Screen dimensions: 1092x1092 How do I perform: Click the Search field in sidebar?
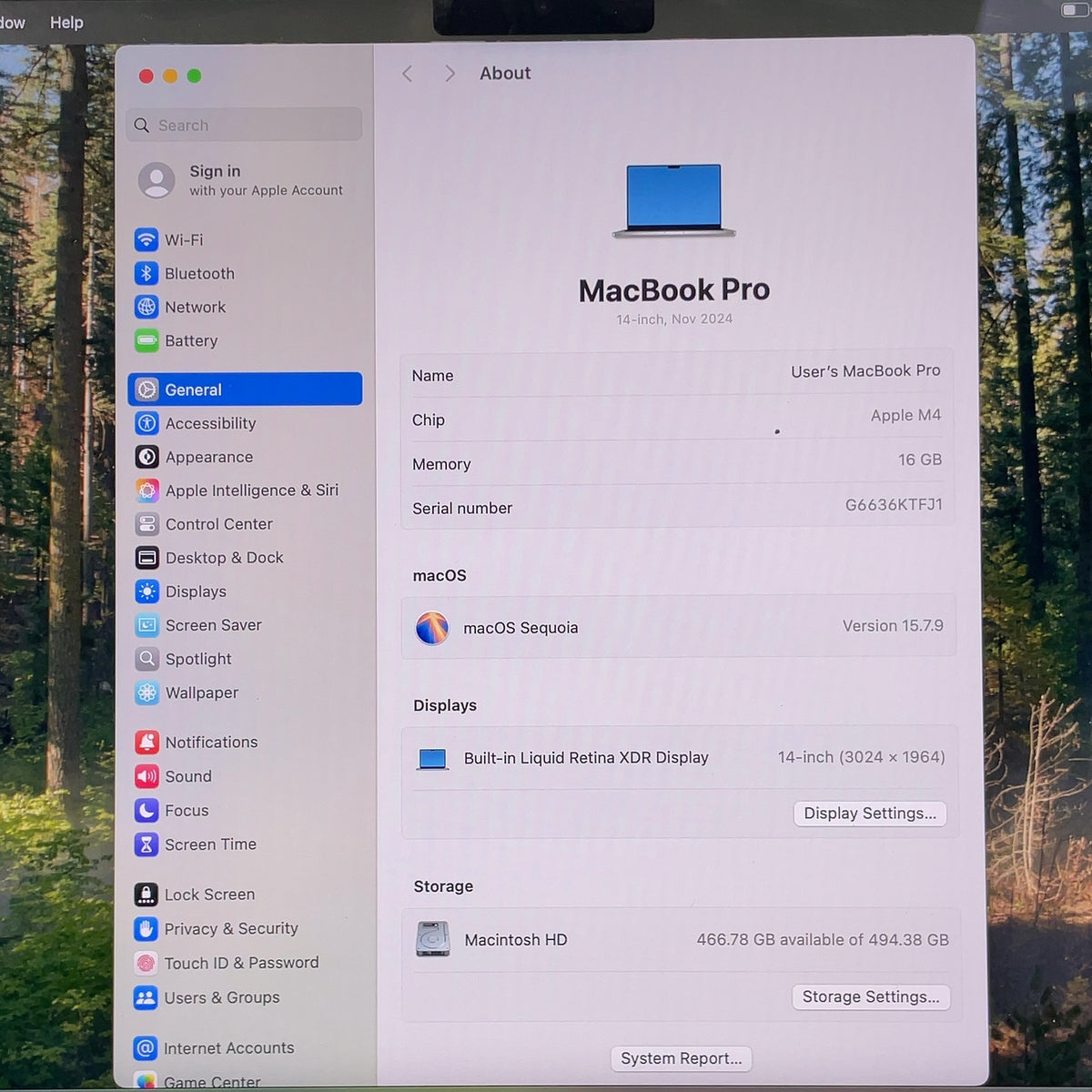(244, 125)
